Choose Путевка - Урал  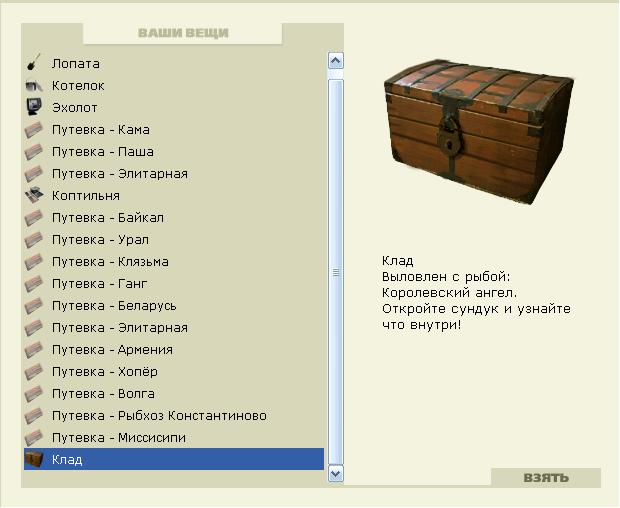click(174, 240)
